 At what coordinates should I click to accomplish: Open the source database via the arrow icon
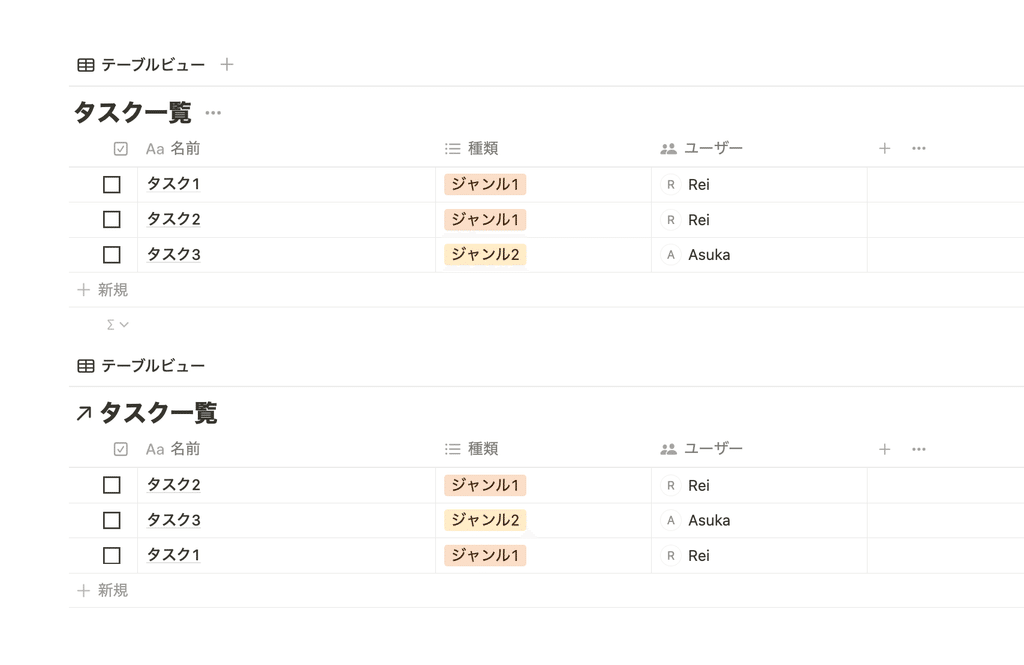coord(84,414)
